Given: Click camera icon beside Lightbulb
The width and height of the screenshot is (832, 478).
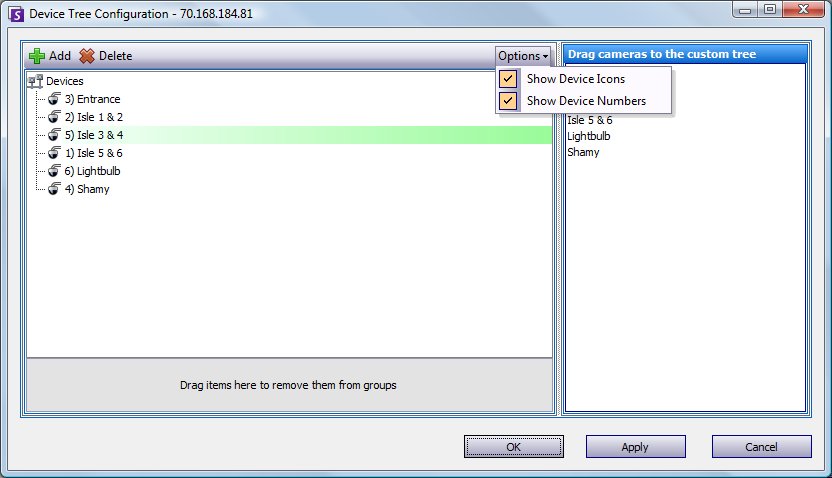Looking at the screenshot, I should tap(54, 171).
